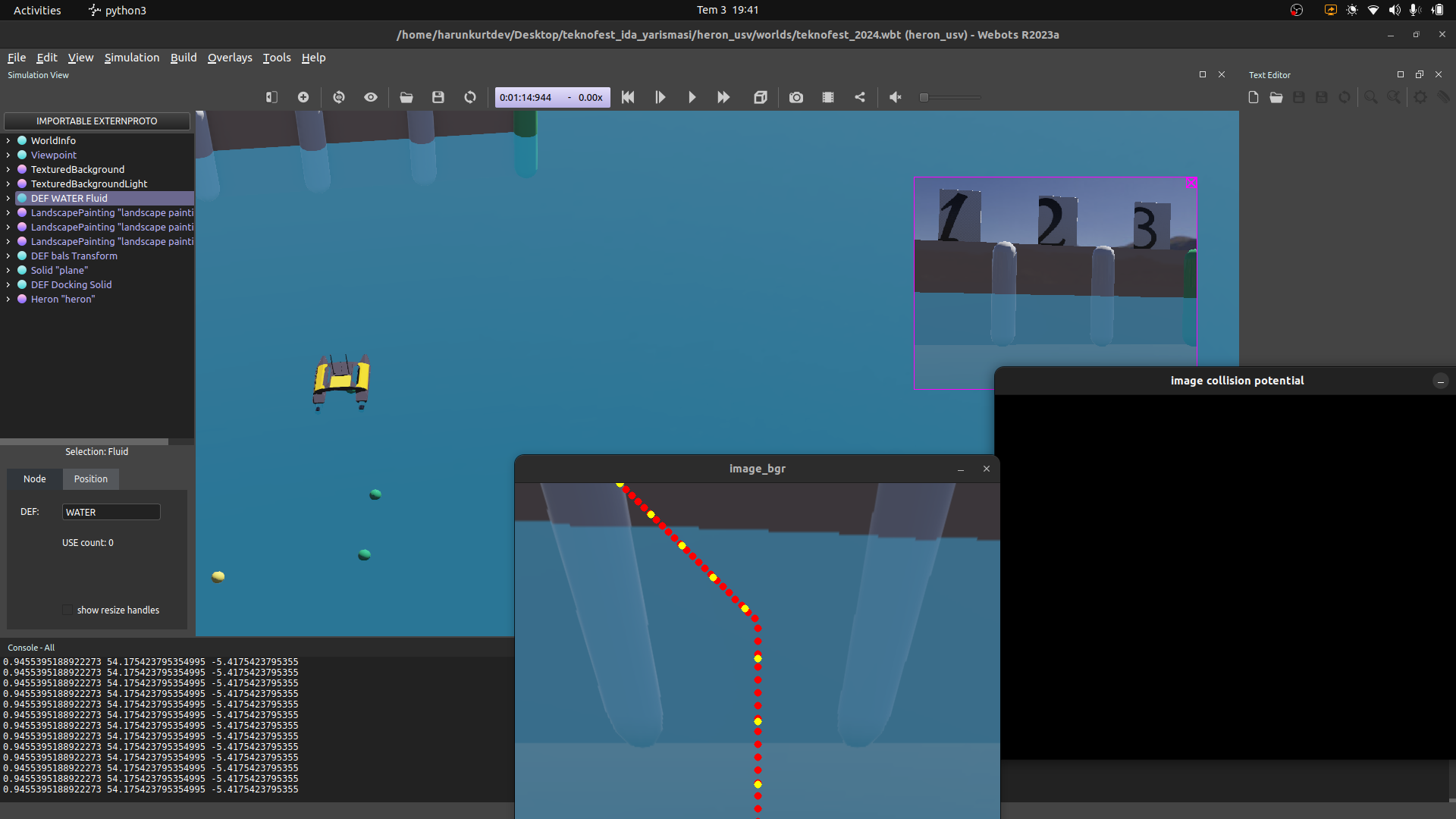1456x819 pixels.
Task: Expand the WorldInfo node
Action: click(x=8, y=141)
